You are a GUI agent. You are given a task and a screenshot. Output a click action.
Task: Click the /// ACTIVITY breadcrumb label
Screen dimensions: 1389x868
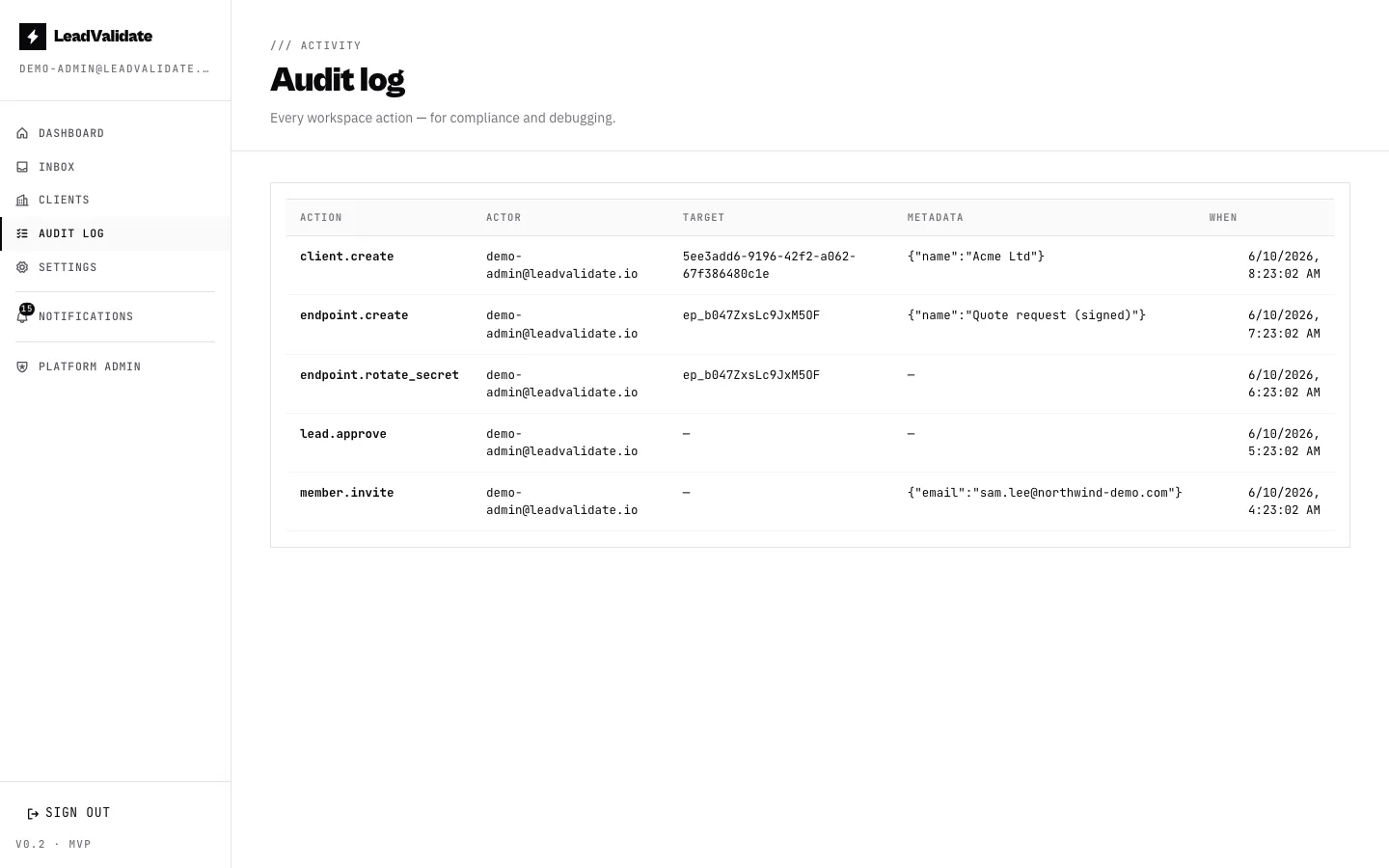coord(316,45)
